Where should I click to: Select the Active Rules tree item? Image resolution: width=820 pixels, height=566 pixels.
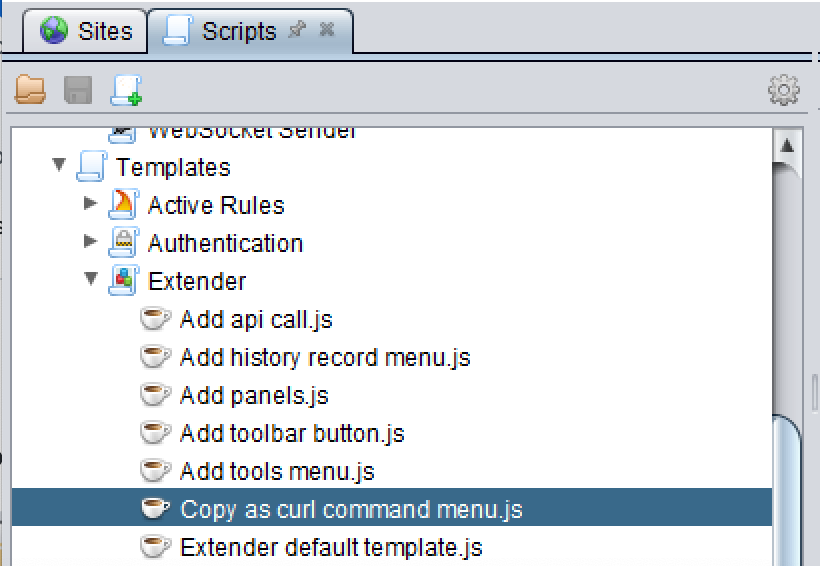216,205
